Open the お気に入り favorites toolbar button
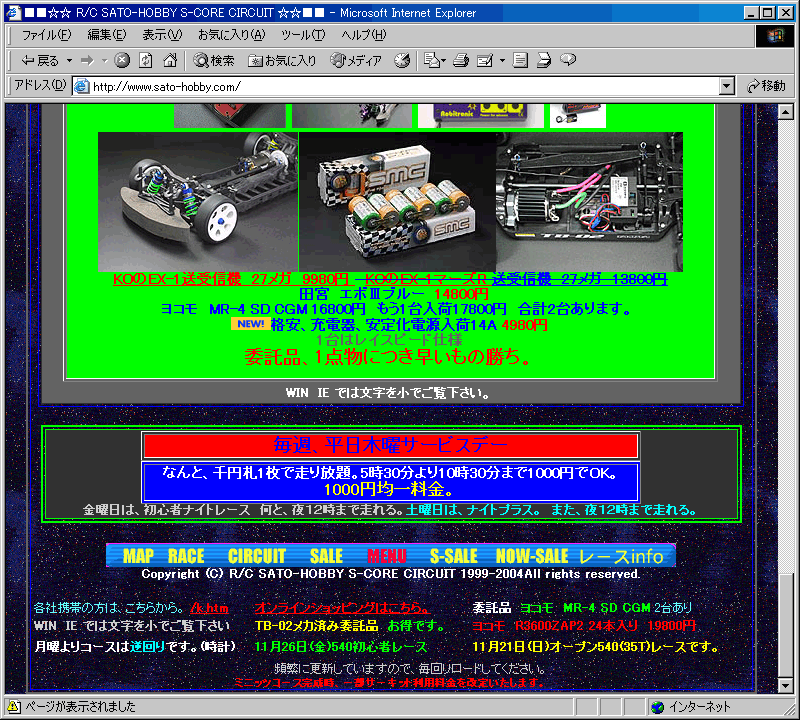The width and height of the screenshot is (800, 720). [x=282, y=61]
